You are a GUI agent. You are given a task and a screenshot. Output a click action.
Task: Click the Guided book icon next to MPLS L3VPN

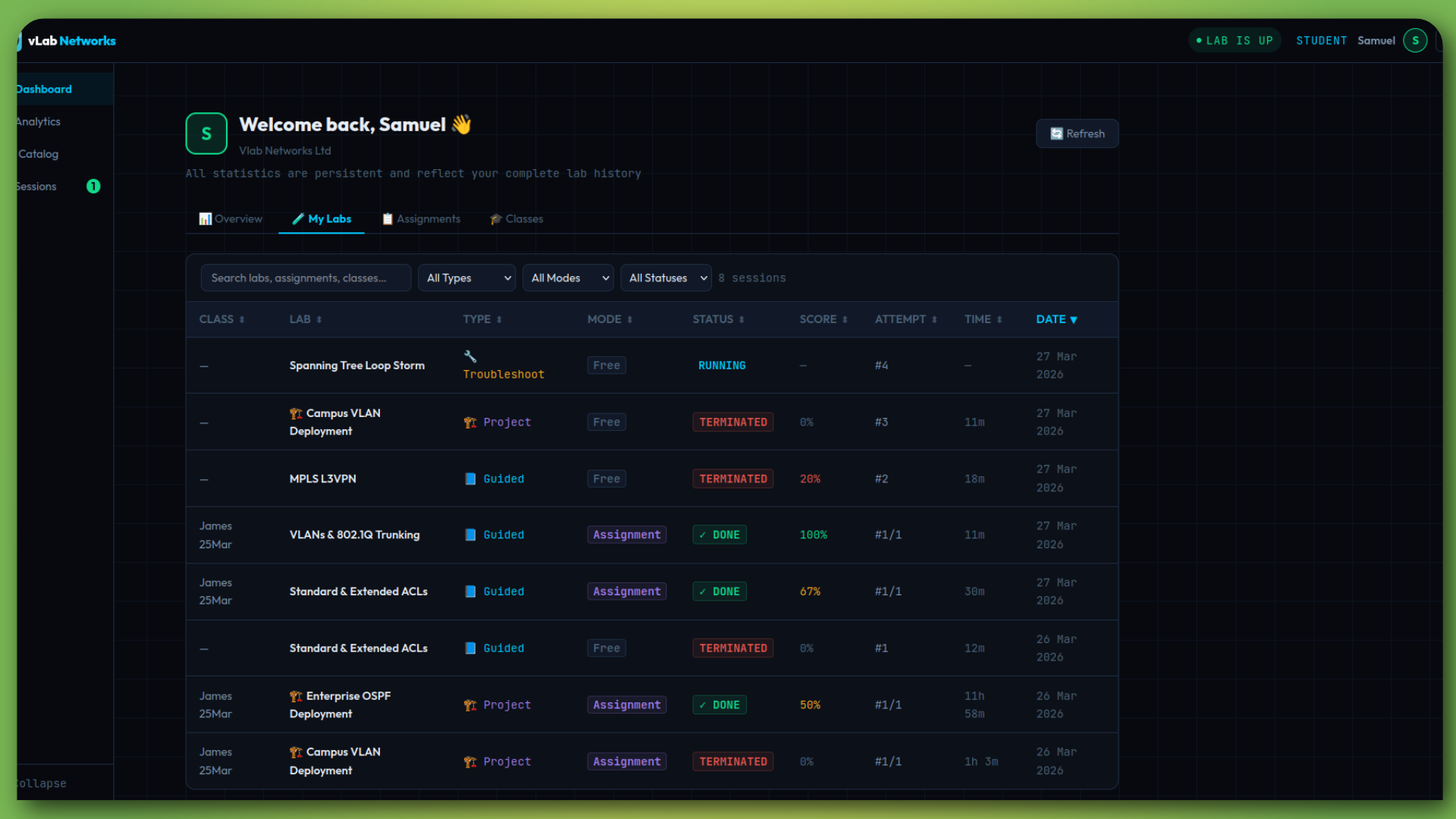point(469,479)
